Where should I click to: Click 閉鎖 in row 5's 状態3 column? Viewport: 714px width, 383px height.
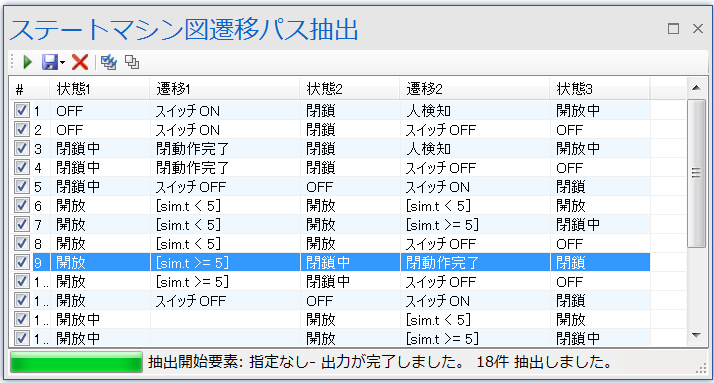tap(571, 187)
